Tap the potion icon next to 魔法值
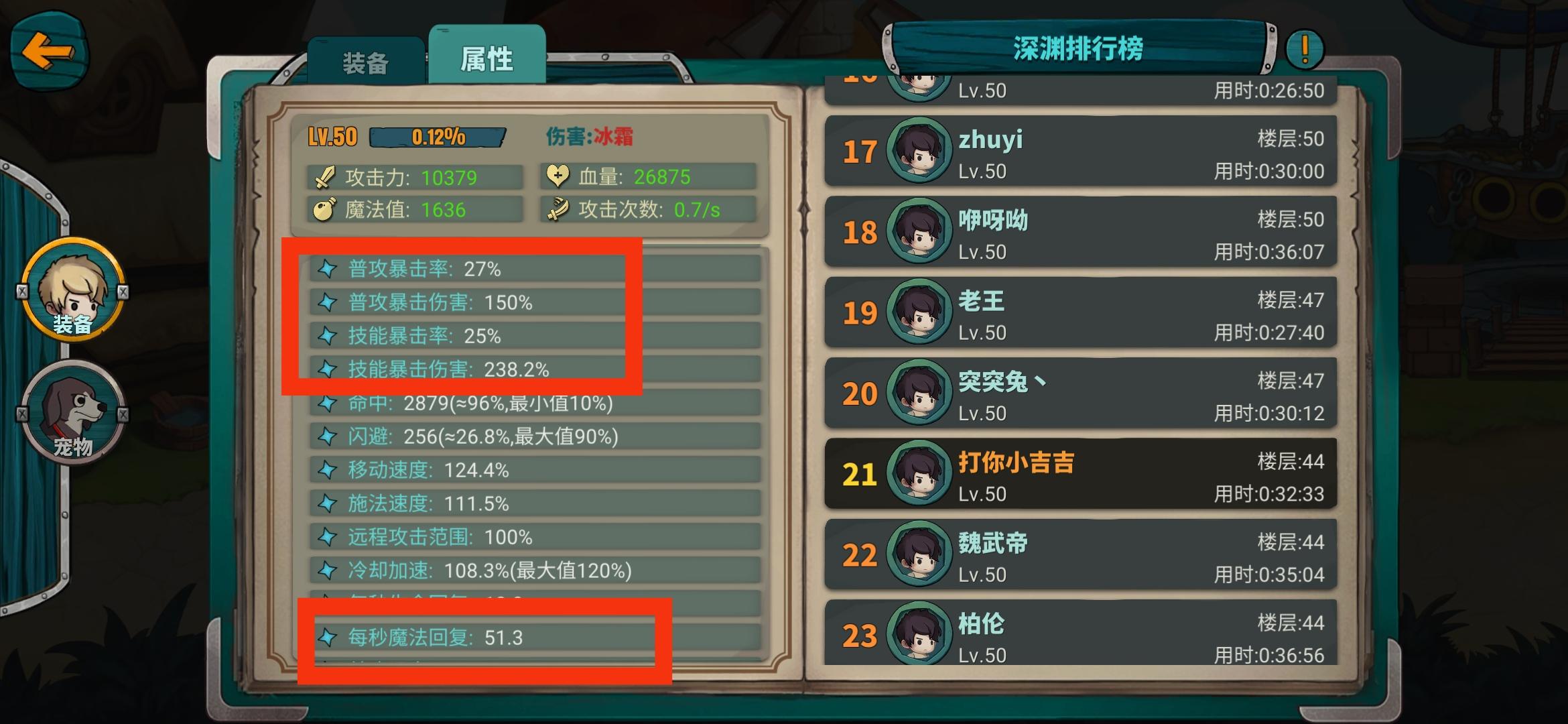Screen dimensions: 1568x724 pyautogui.click(x=325, y=210)
